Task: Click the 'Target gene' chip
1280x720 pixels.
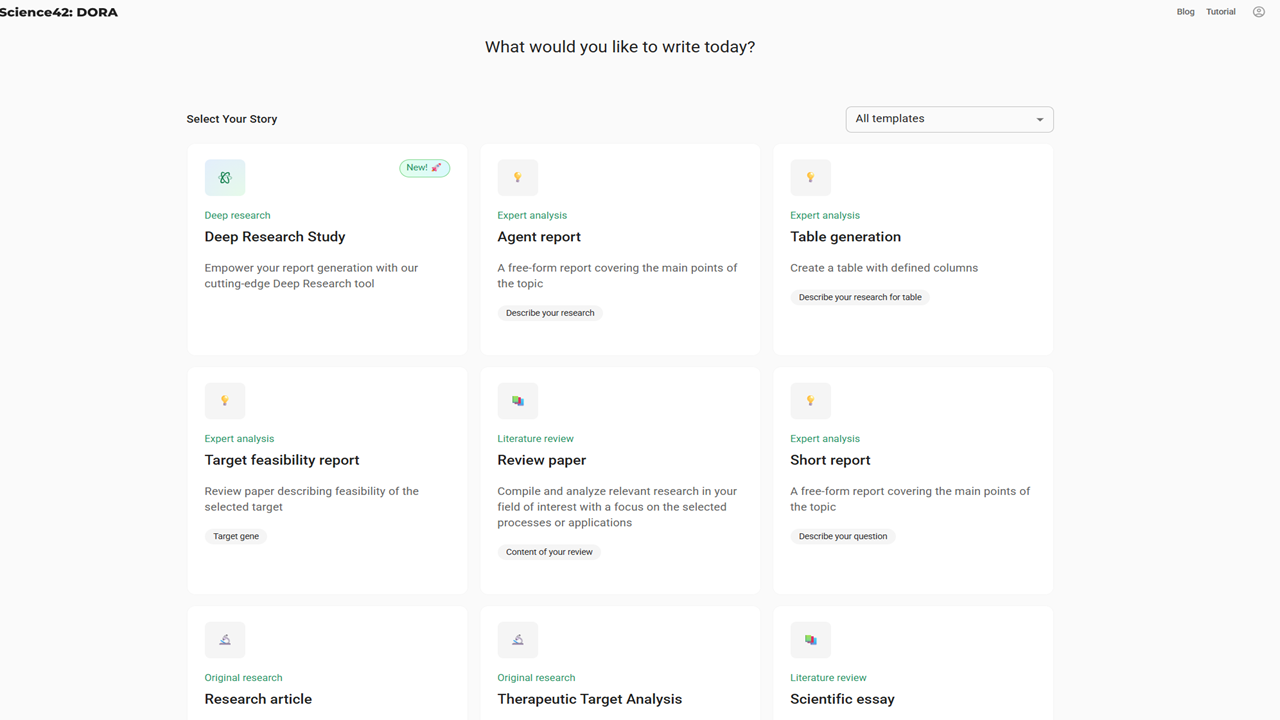Action: coord(236,536)
